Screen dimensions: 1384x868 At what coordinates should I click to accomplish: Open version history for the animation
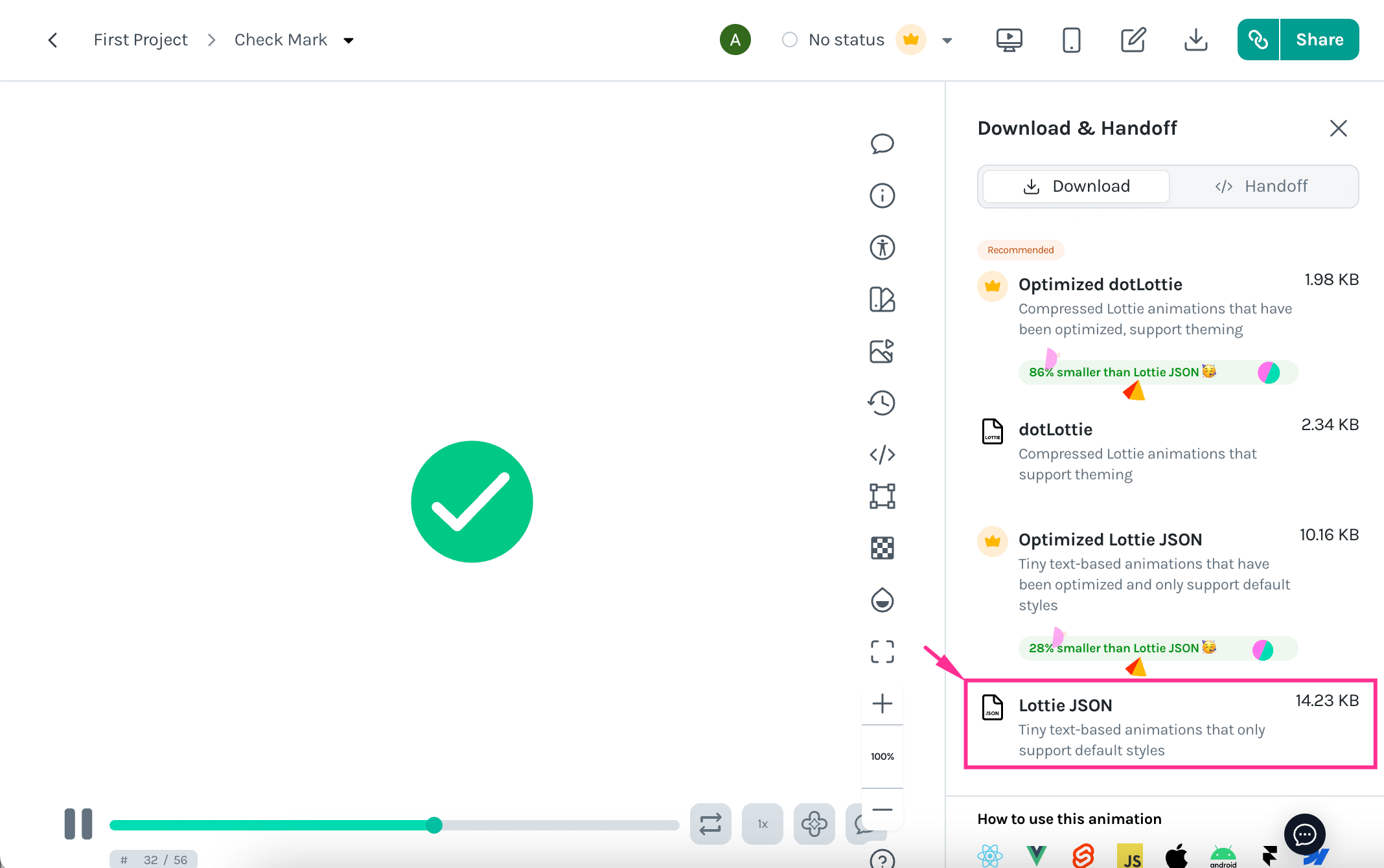(x=882, y=403)
